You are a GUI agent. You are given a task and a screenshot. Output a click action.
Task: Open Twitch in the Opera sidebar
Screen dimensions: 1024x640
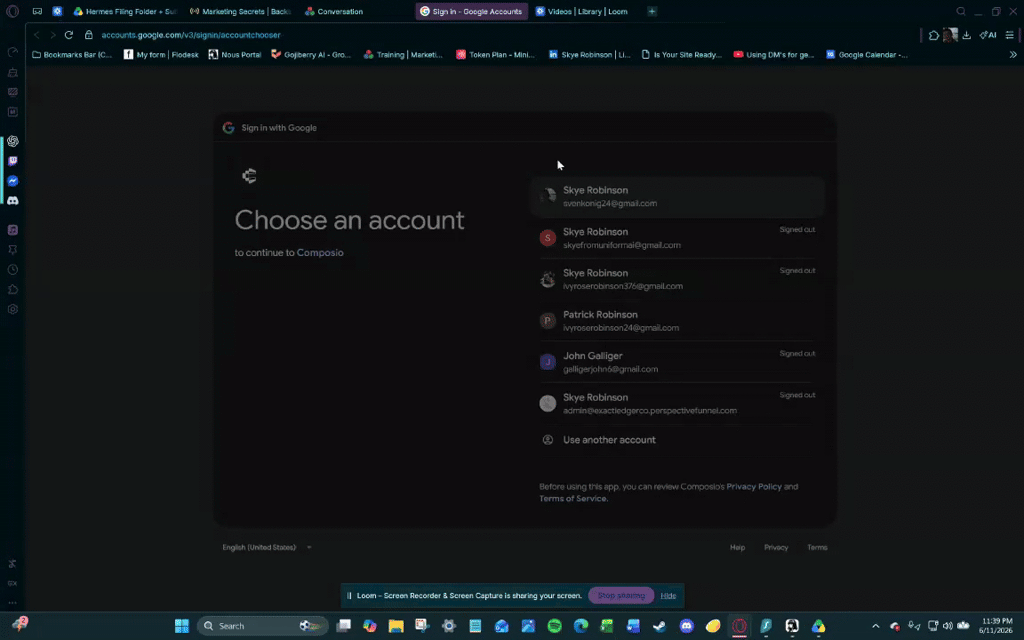point(13,161)
